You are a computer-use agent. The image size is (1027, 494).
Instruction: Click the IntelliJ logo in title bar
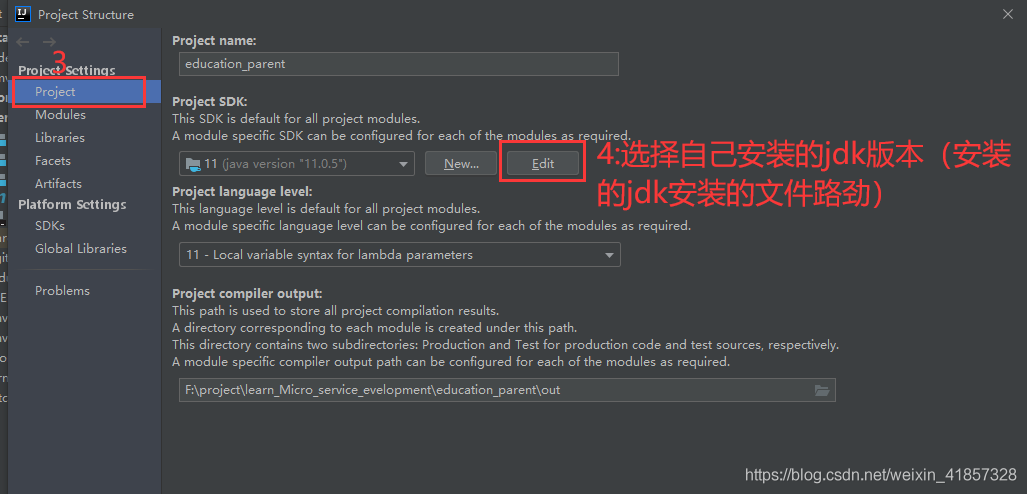[24, 14]
